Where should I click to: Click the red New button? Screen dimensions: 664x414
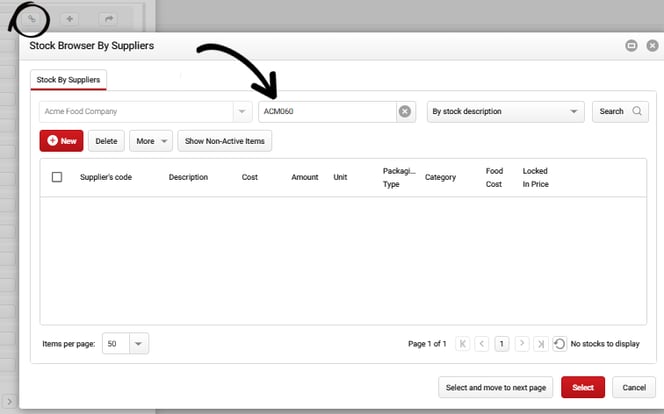click(x=61, y=141)
